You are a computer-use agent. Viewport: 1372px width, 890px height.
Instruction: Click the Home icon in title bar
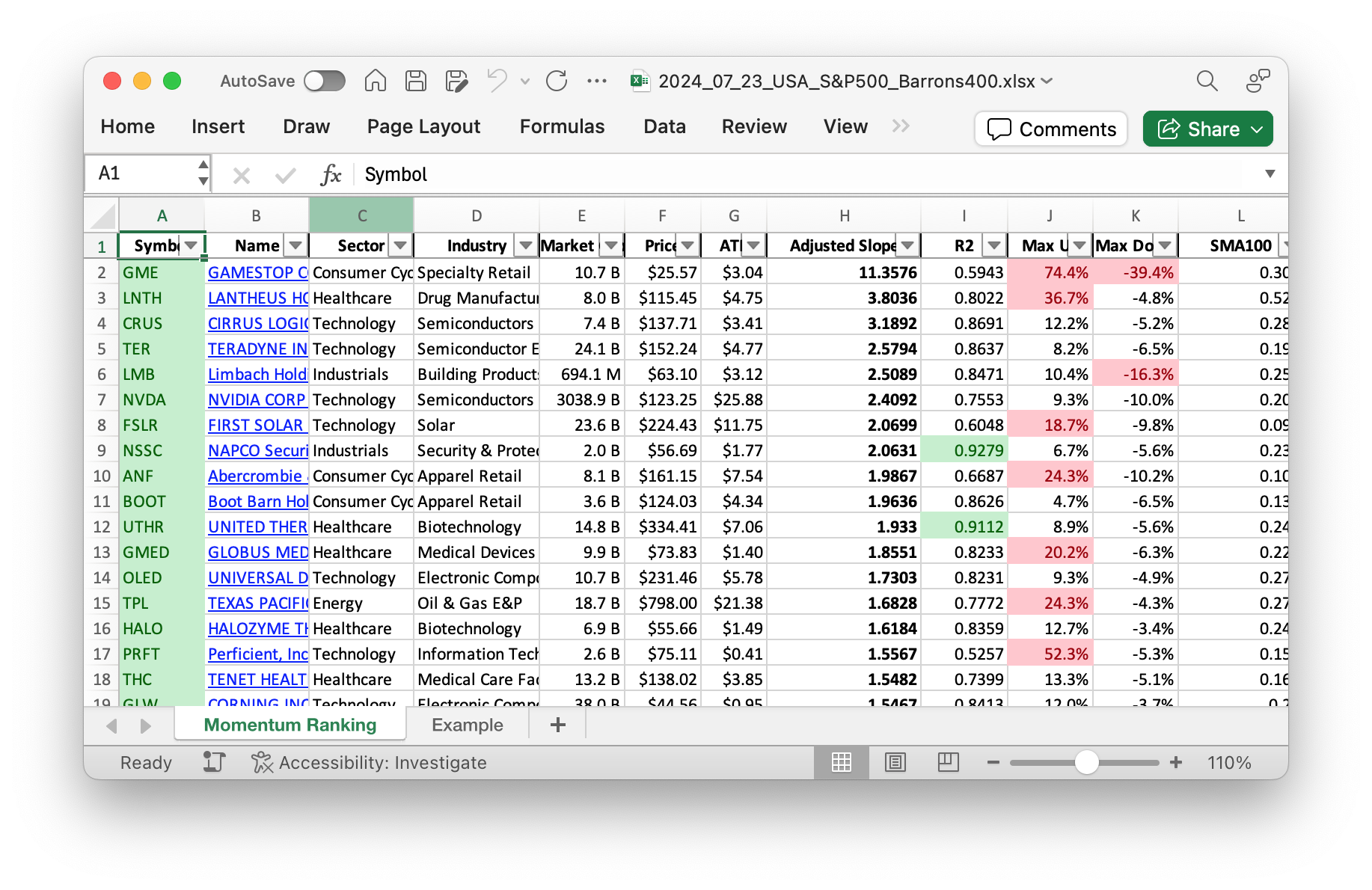[375, 81]
